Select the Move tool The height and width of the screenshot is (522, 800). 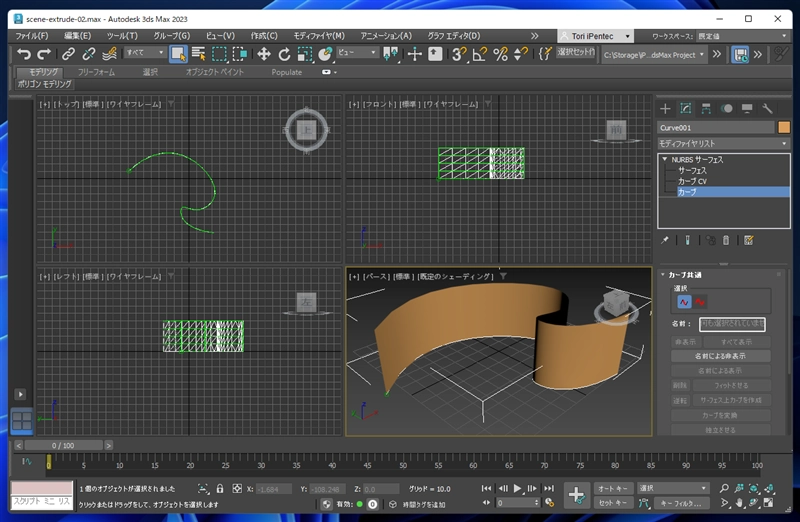(x=264, y=54)
